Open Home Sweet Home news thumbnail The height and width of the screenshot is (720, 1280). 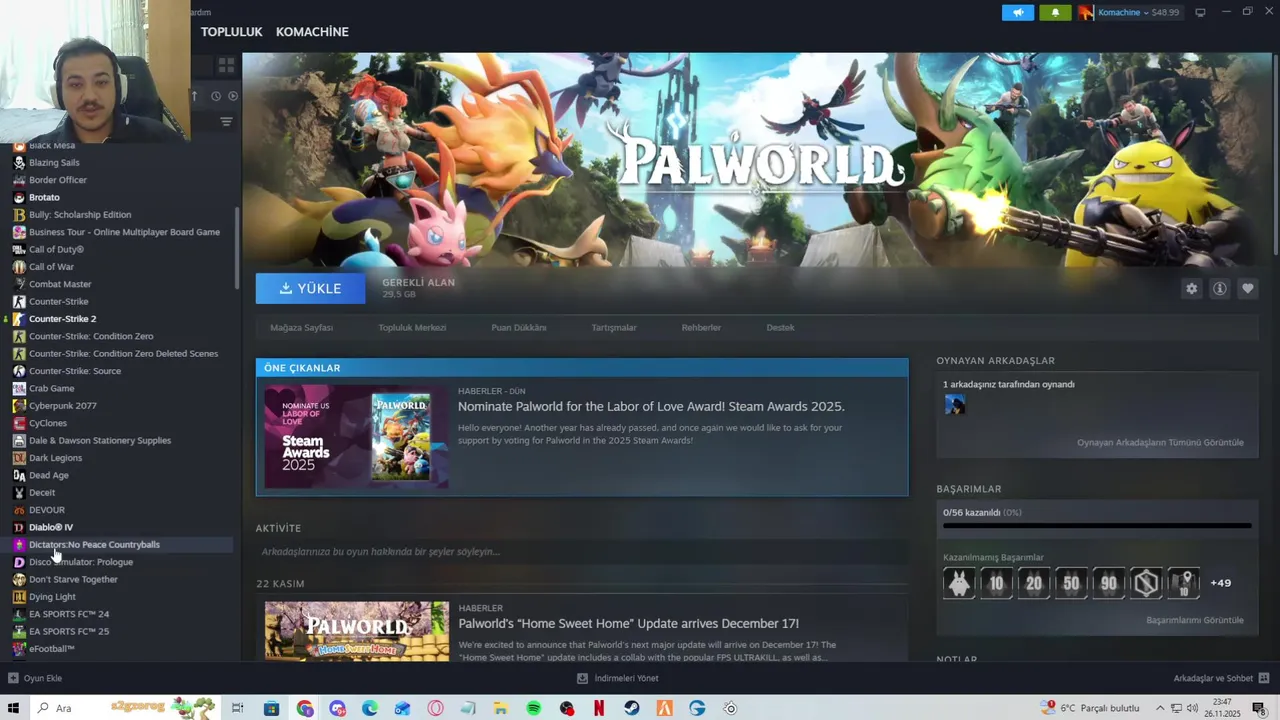coord(356,630)
